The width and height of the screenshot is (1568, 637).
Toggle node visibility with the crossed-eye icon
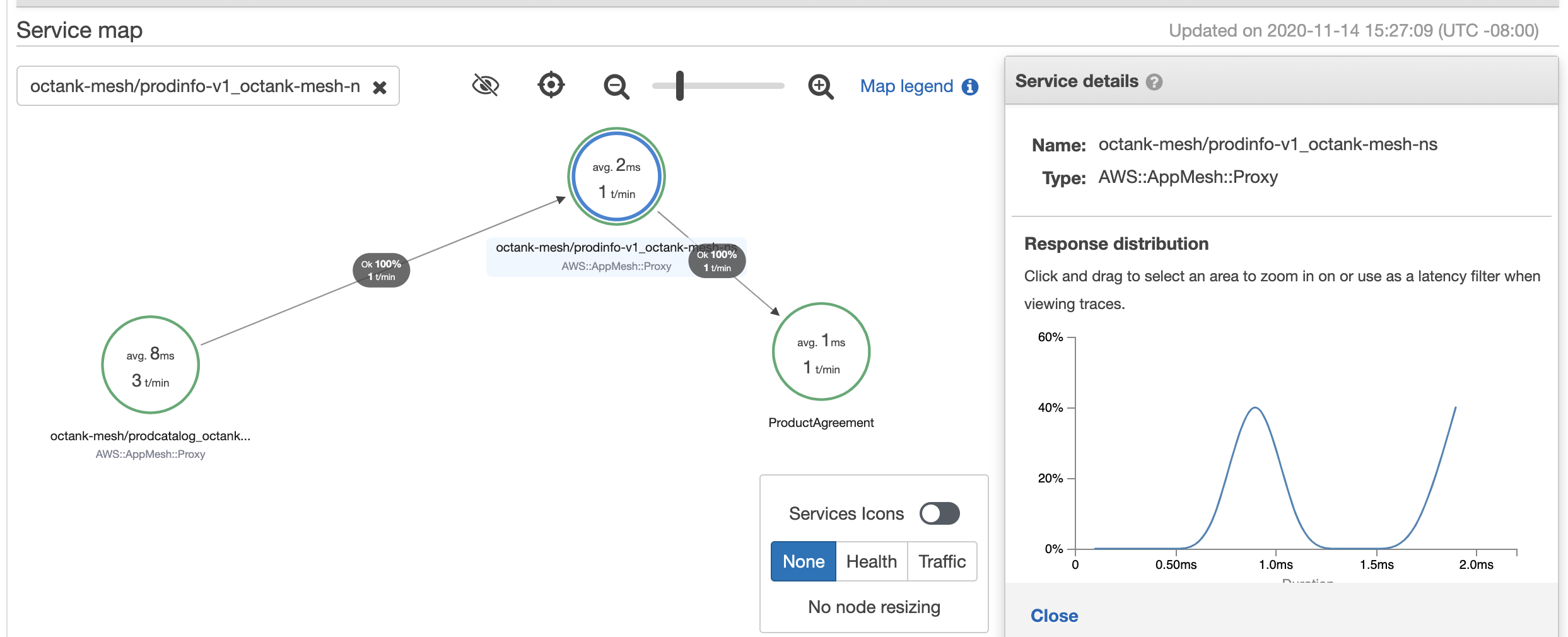(x=486, y=85)
